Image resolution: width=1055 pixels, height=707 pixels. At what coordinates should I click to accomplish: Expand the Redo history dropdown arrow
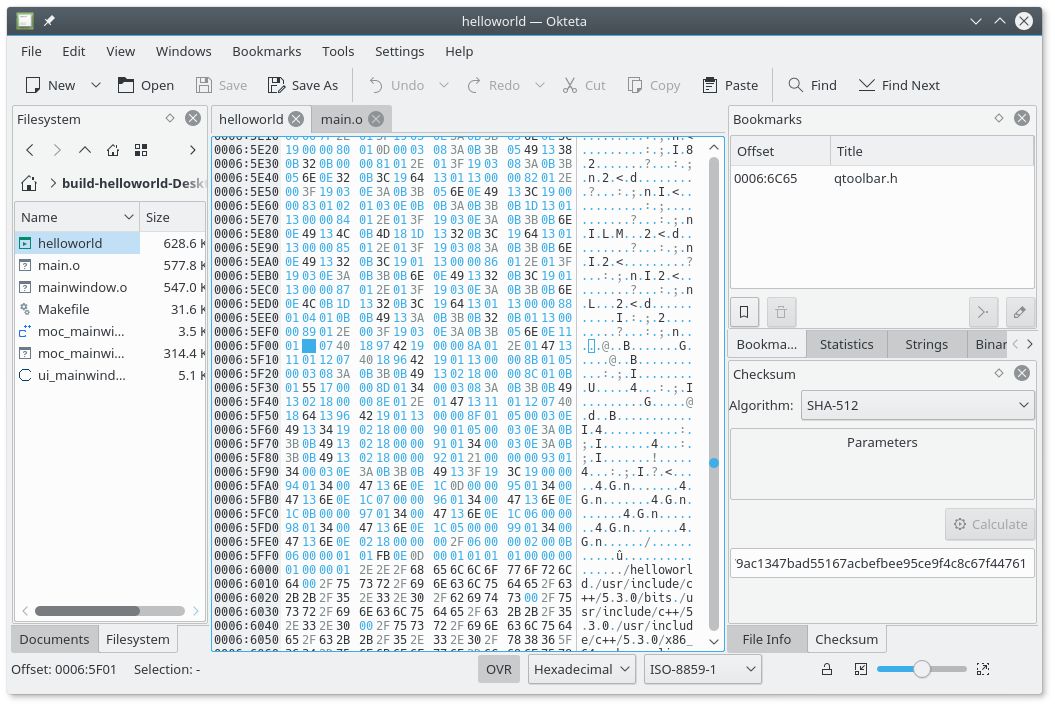tap(540, 85)
